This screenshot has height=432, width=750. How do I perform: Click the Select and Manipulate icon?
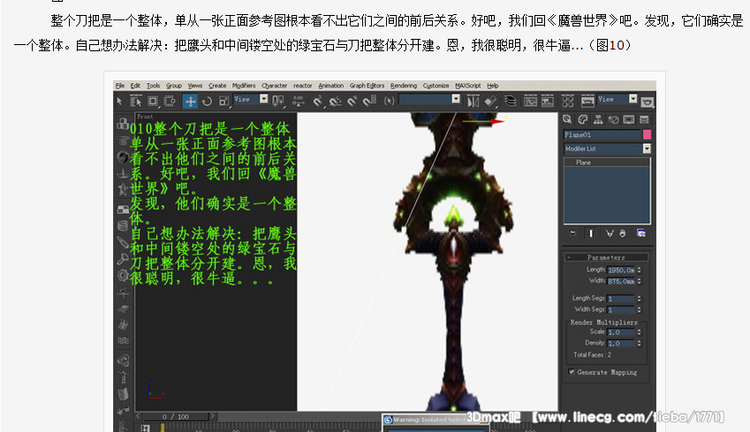click(298, 101)
